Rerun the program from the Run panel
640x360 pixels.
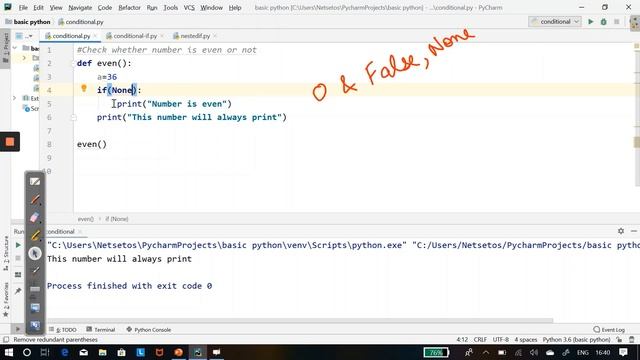point(18,245)
